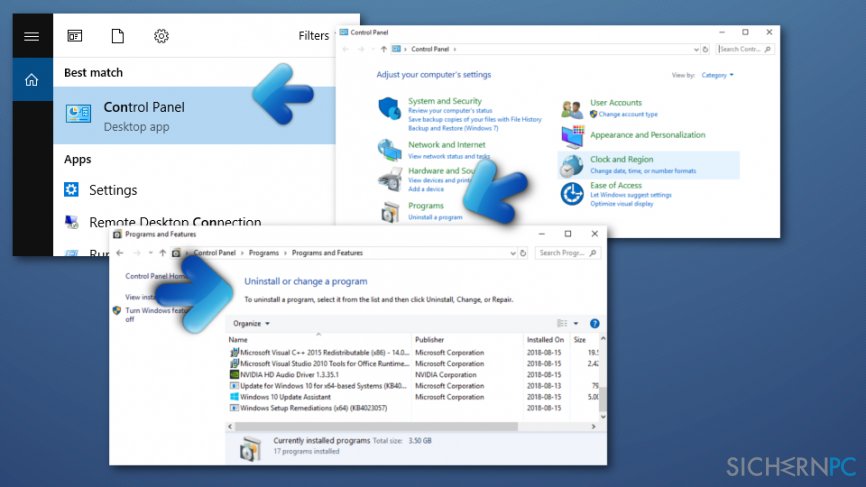Select the Settings gear filter in search
Image resolution: width=866 pixels, height=487 pixels.
point(161,36)
